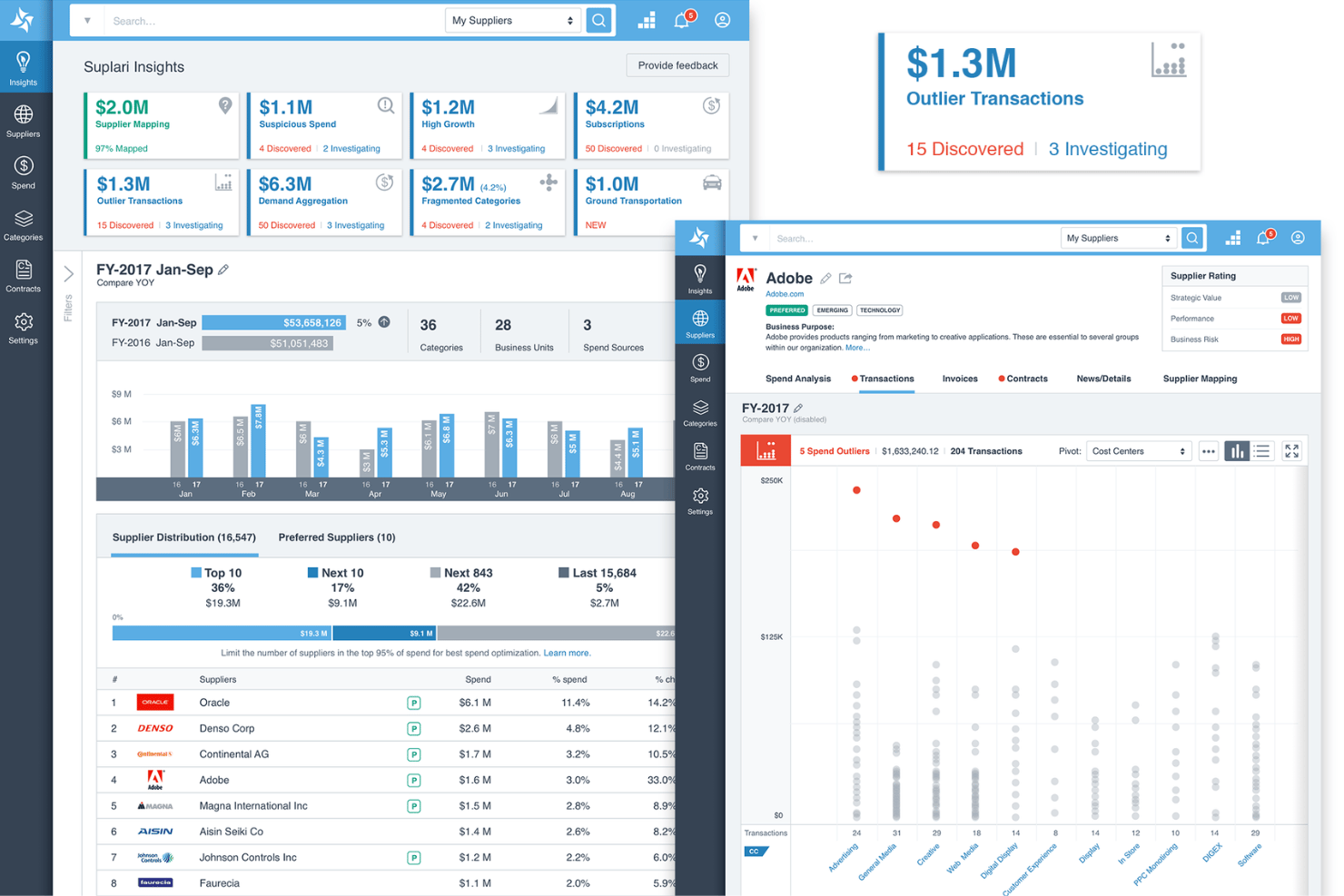Expand chart to fullscreen in Adobe window

(x=1291, y=451)
